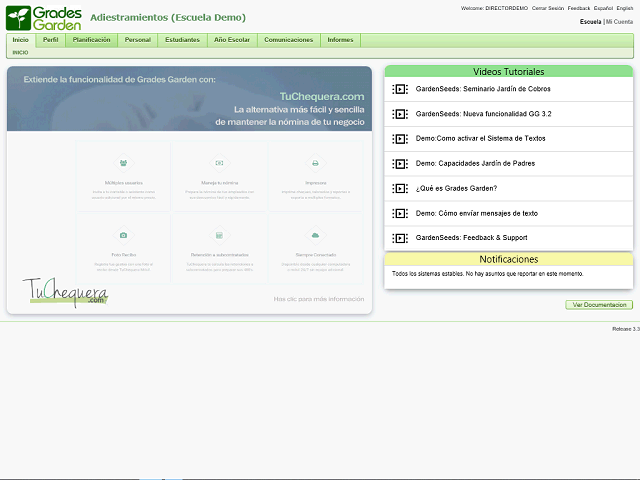Screen dimensions: 640x480
Task: Open GardenSeeds: Feedback & Support video
Action: click(x=471, y=238)
